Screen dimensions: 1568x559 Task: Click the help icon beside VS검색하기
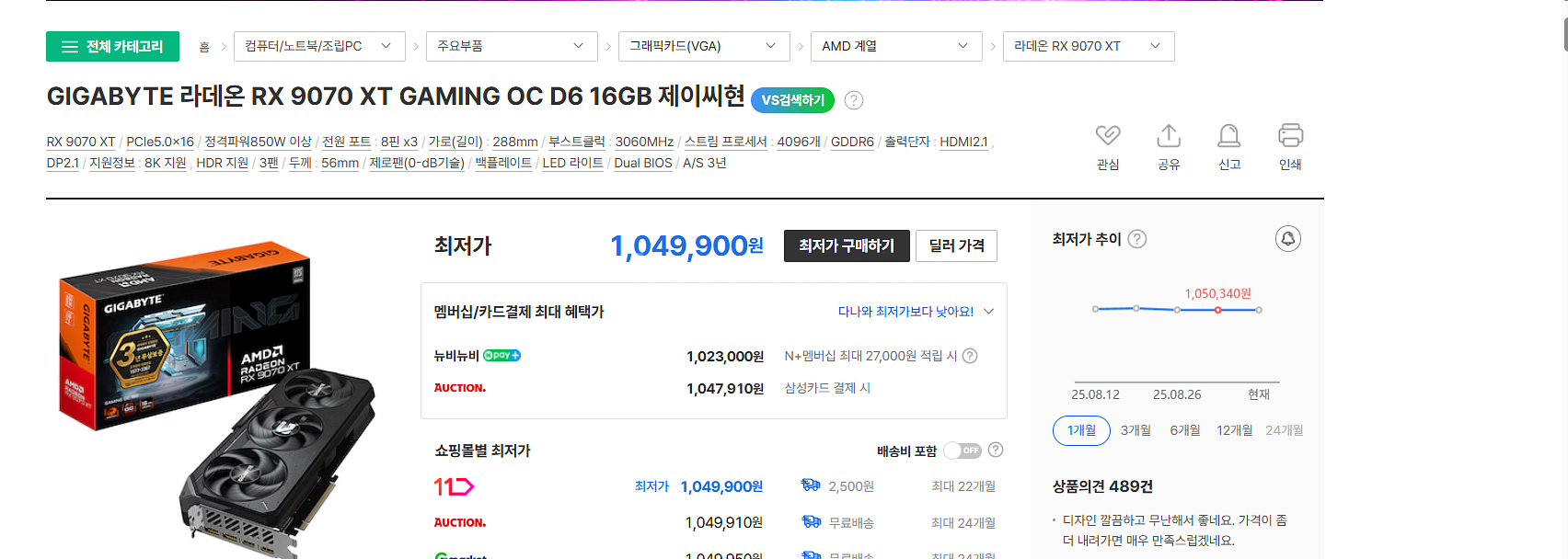pos(854,100)
